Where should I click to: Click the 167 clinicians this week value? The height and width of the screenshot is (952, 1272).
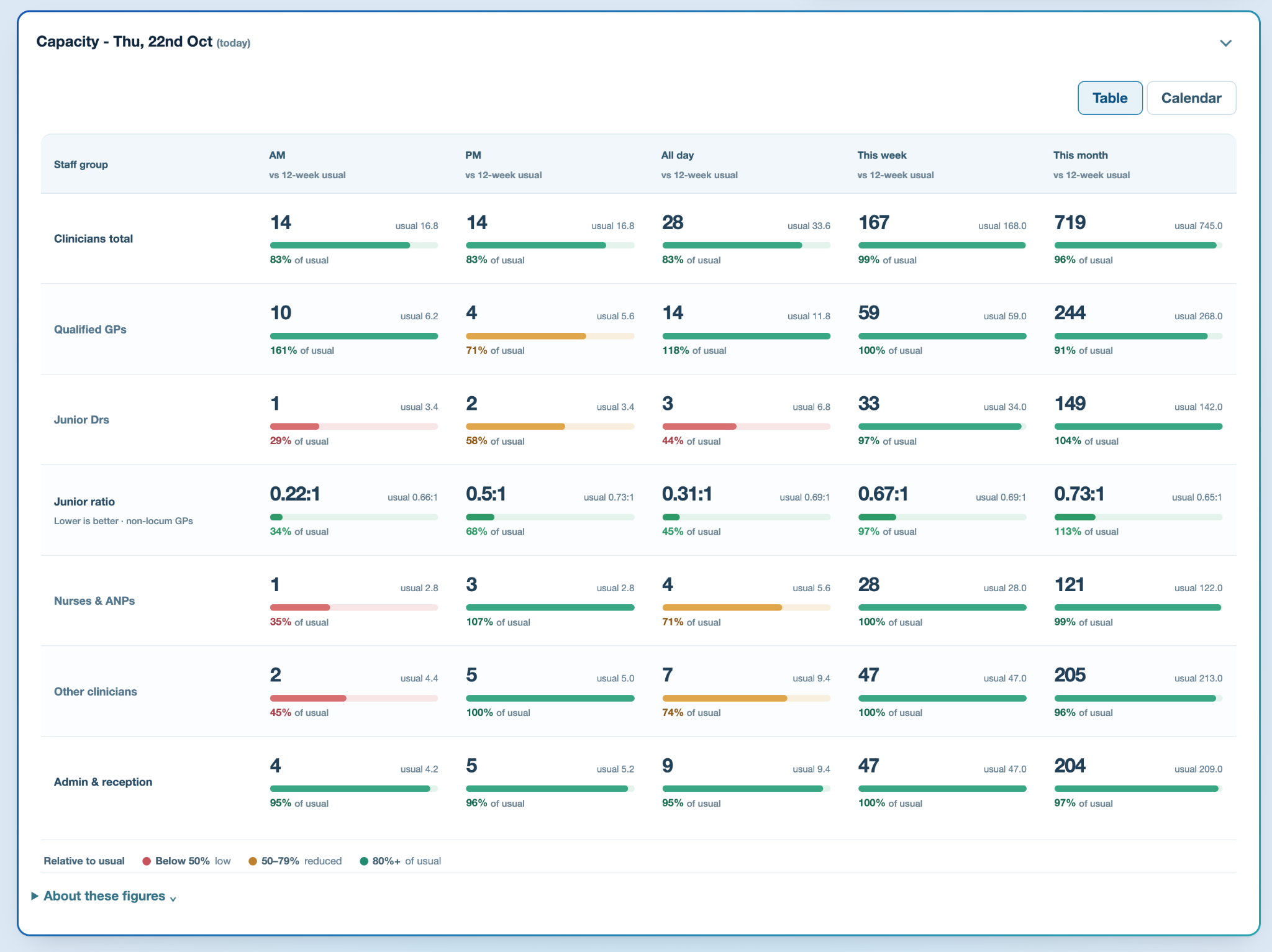[874, 222]
